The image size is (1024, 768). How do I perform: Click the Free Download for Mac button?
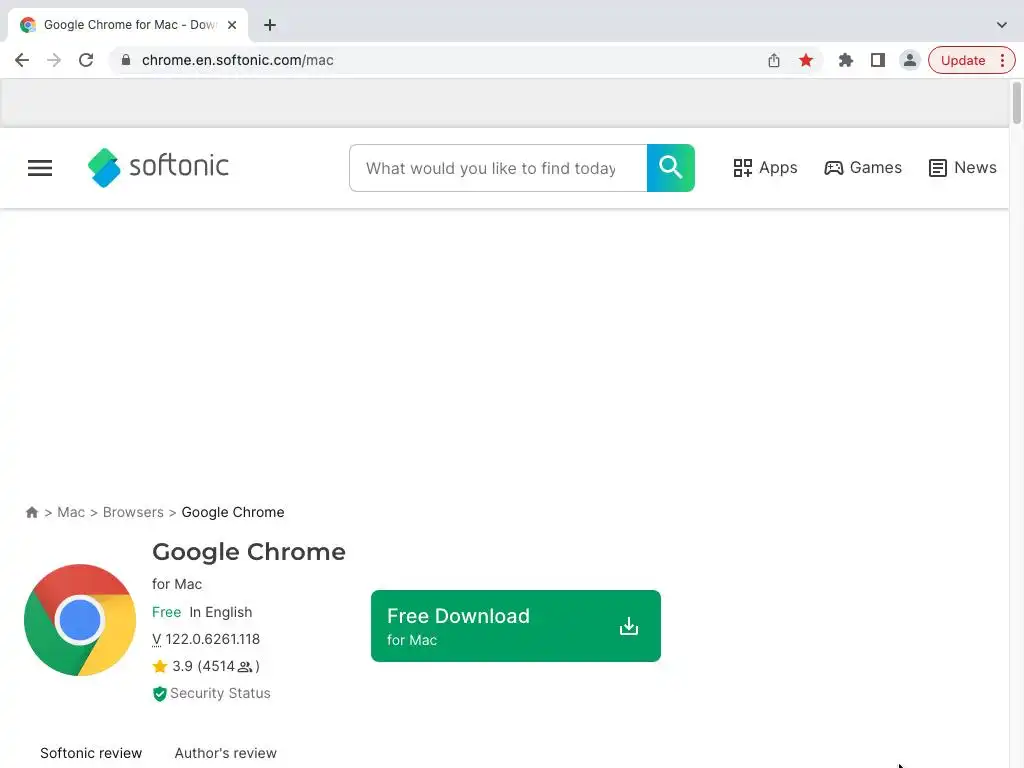click(x=516, y=626)
